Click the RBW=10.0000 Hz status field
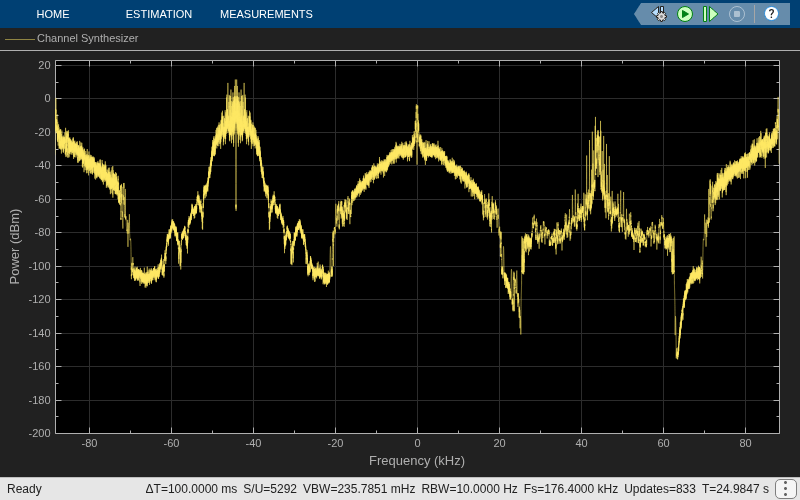800x500 pixels. click(x=469, y=489)
